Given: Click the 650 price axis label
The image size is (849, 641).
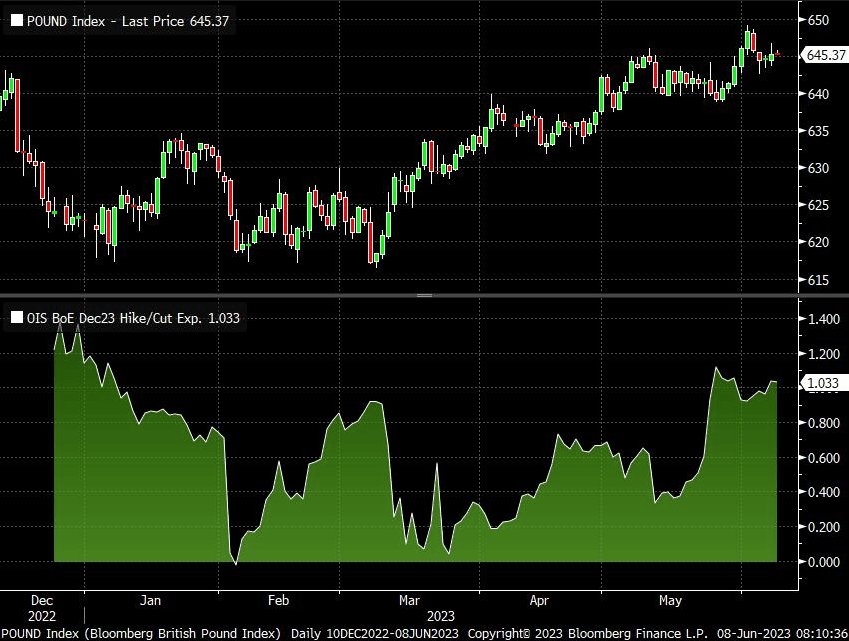Looking at the screenshot, I should tap(818, 20).
